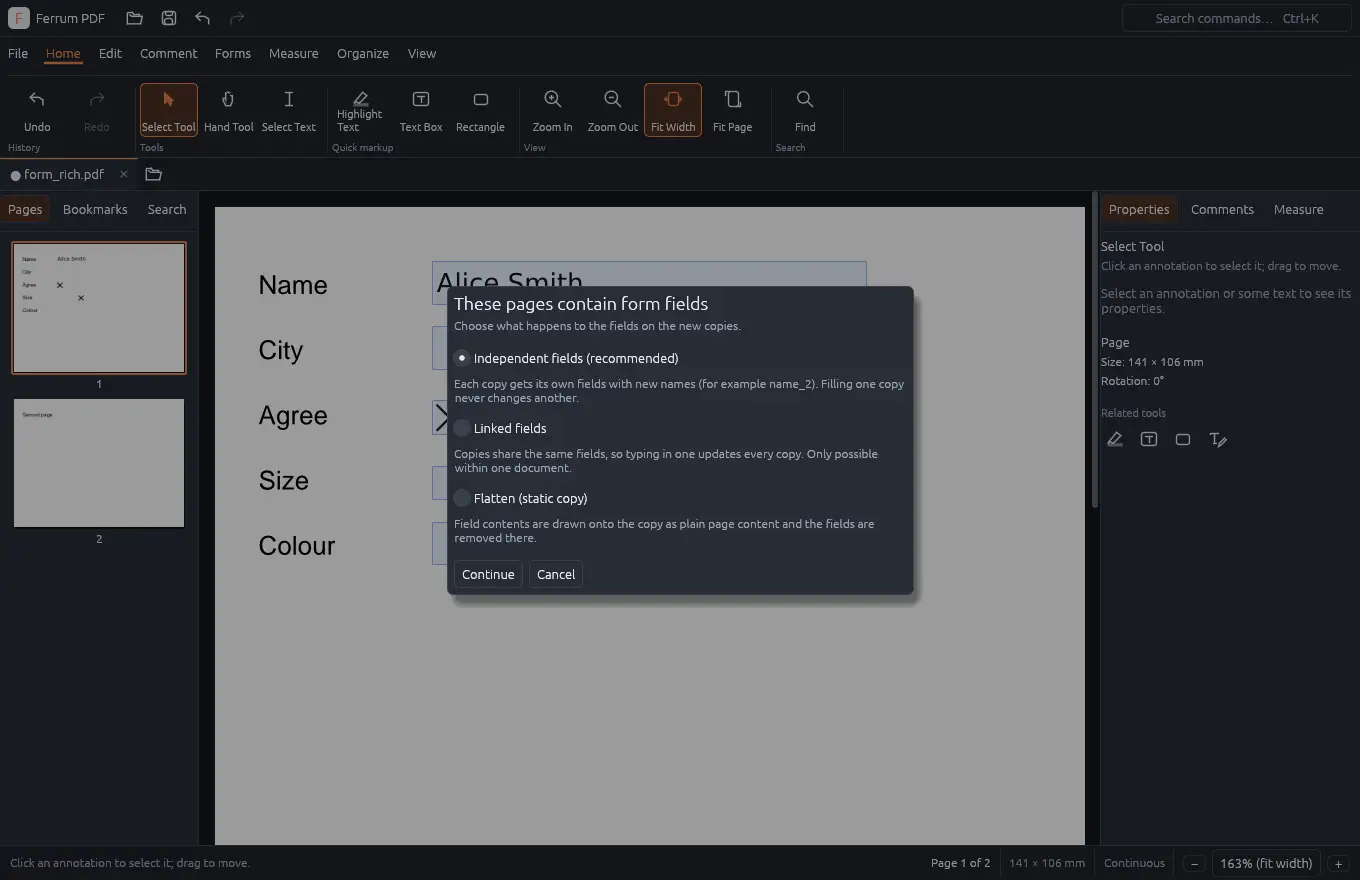This screenshot has height=880, width=1360.
Task: Open the 163% (fit width) zoom dropdown
Action: pos(1266,863)
